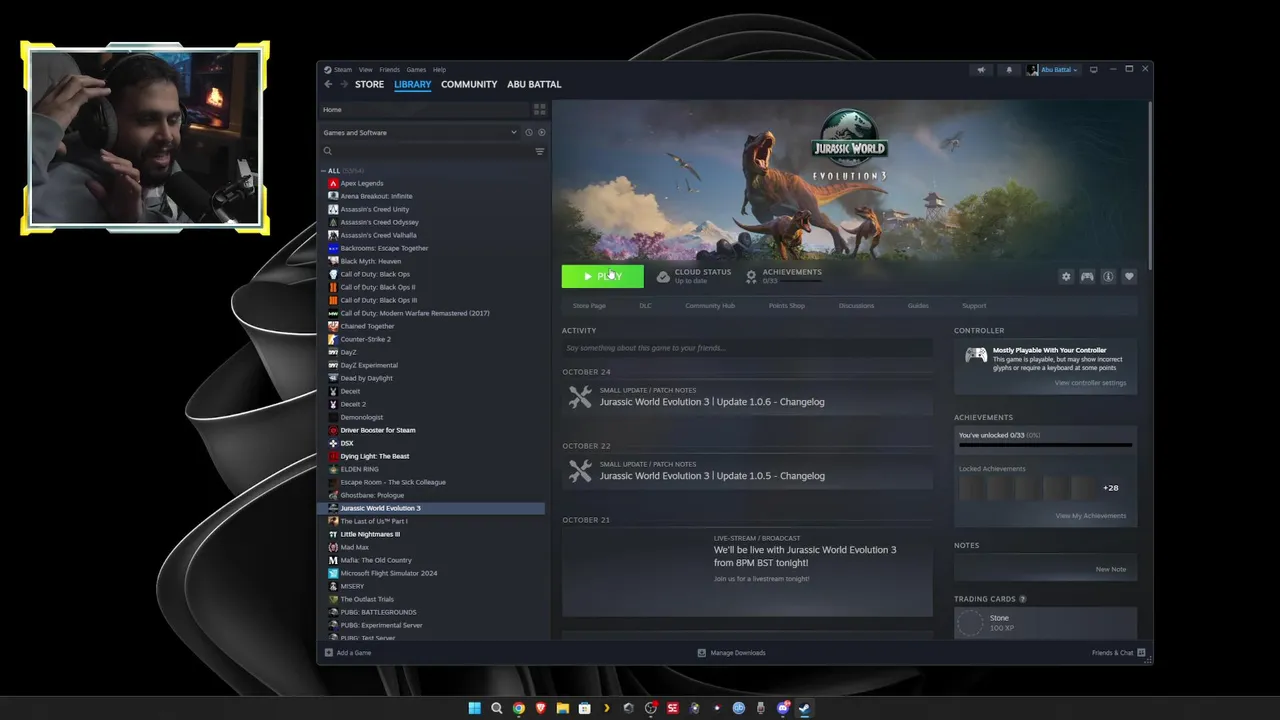The width and height of the screenshot is (1280, 720).
Task: Click the +28 locked achievements badge
Action: [x=1110, y=488]
